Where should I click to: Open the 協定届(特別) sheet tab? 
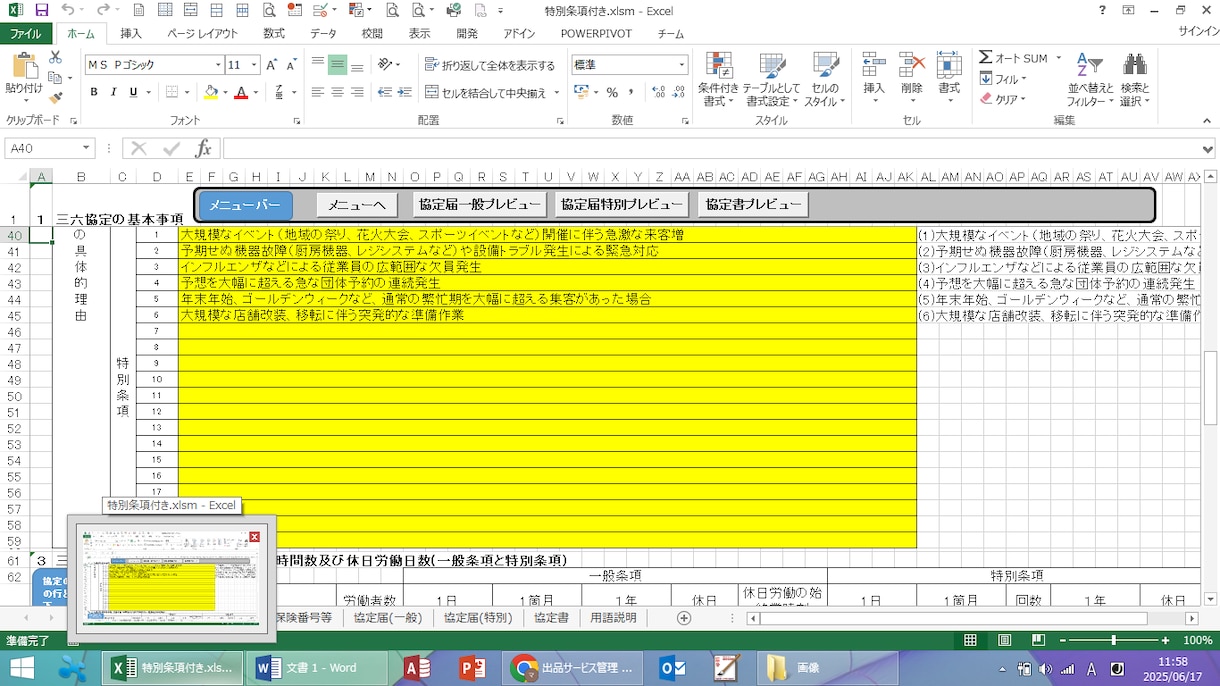478,618
